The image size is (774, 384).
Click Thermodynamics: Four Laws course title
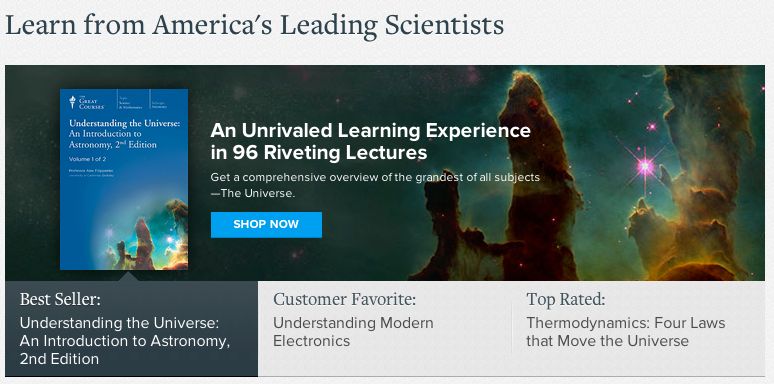click(625, 332)
